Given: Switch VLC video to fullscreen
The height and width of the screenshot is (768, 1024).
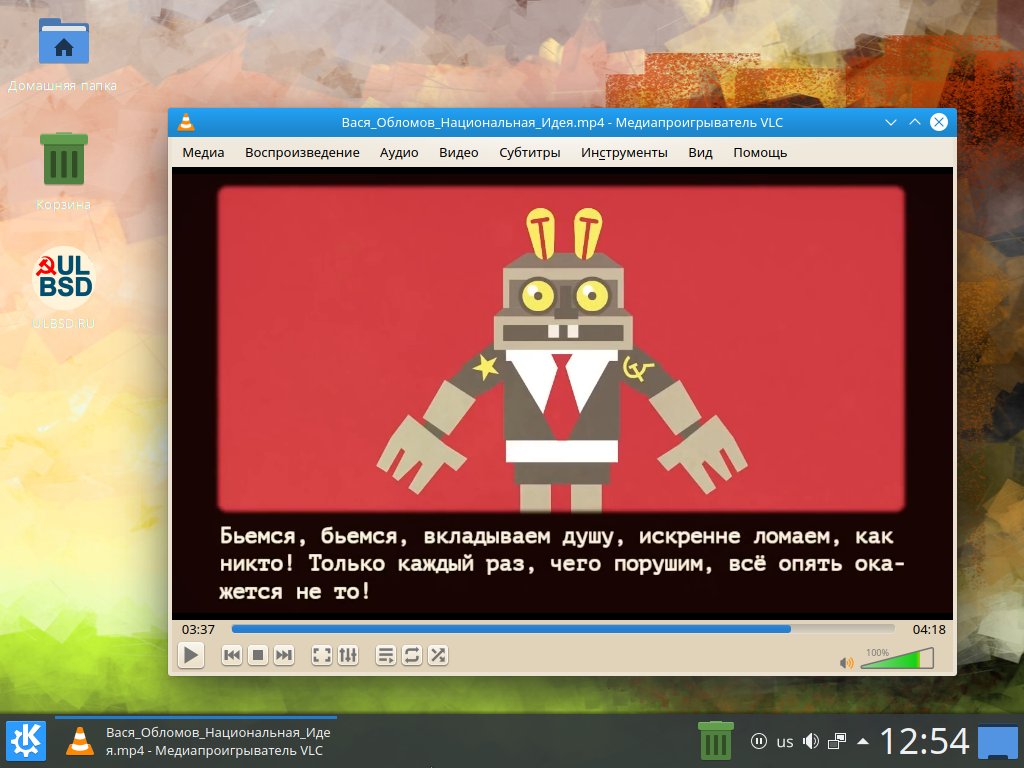Looking at the screenshot, I should [322, 655].
